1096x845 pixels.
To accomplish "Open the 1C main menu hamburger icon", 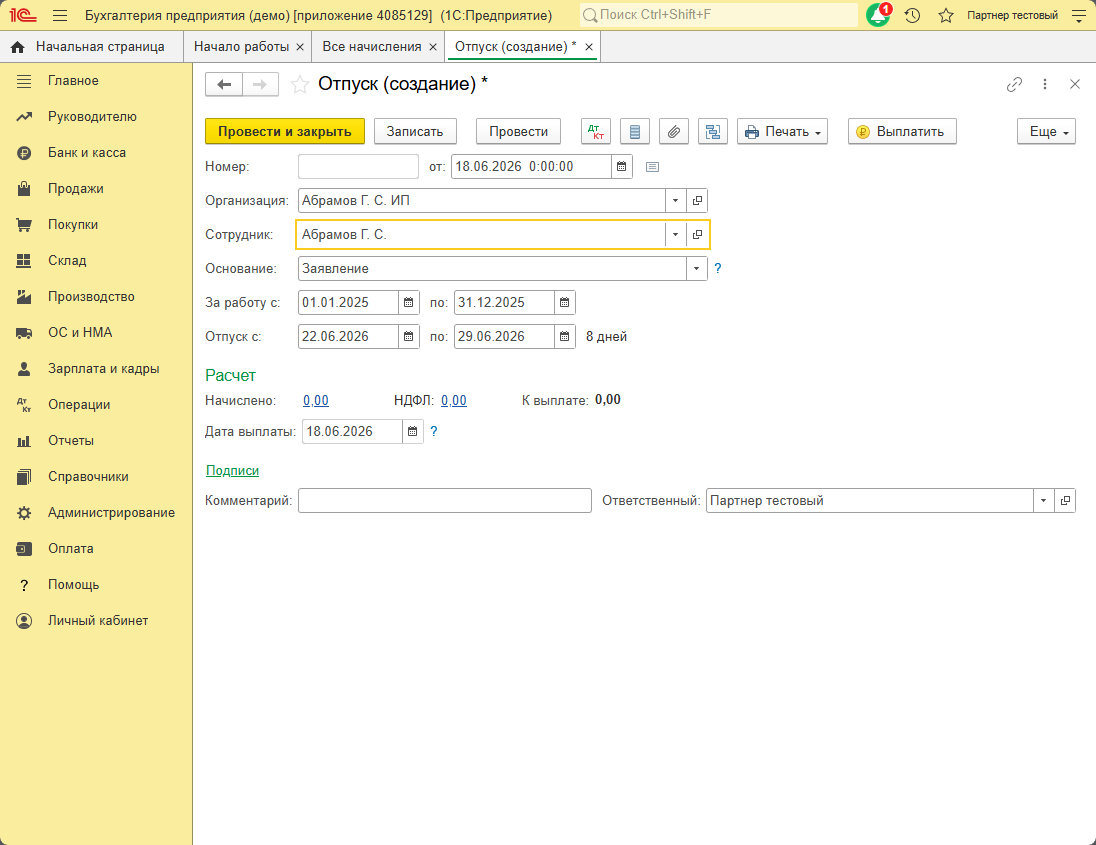I will pos(60,15).
